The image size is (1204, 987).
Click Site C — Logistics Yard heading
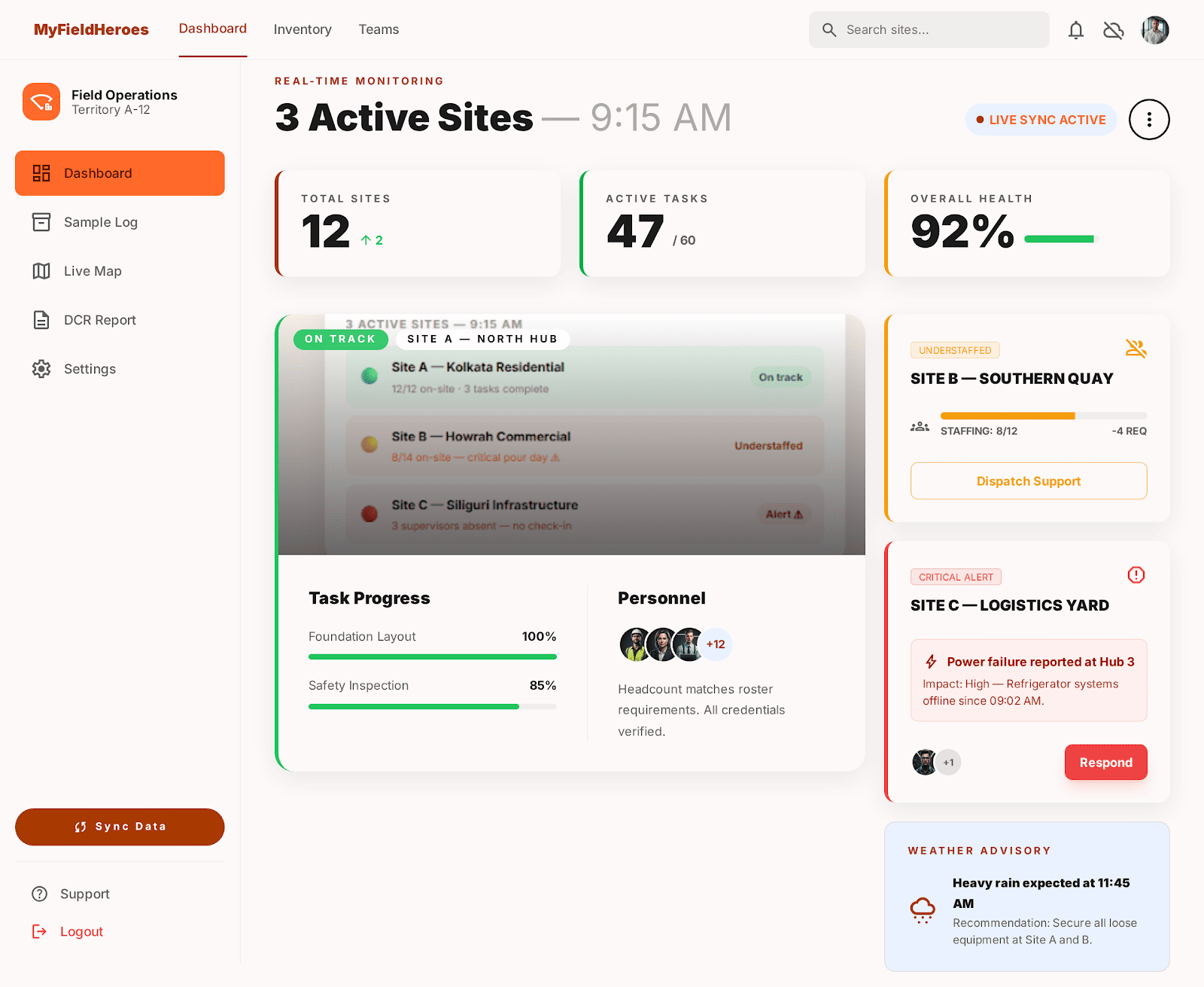coord(1010,605)
